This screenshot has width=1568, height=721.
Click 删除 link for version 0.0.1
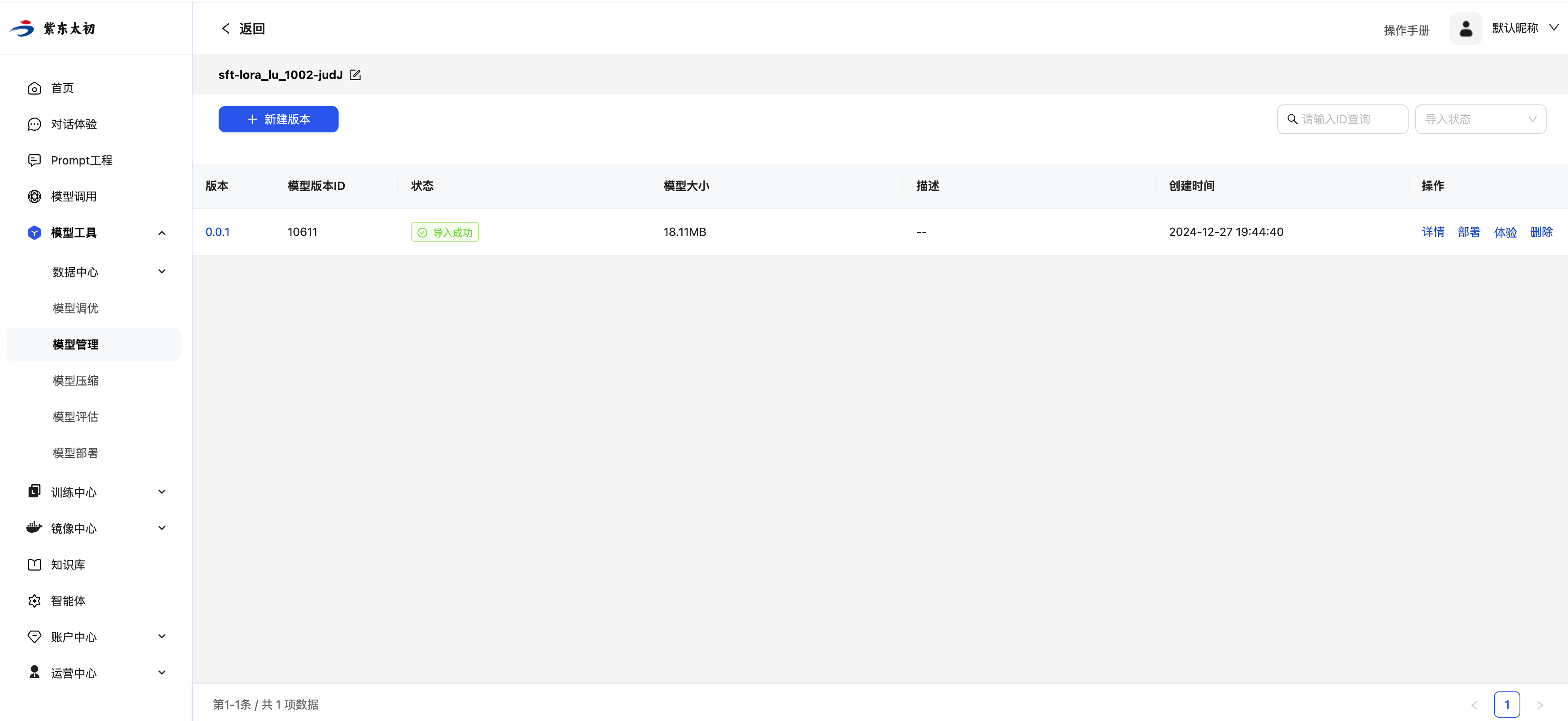(x=1540, y=232)
